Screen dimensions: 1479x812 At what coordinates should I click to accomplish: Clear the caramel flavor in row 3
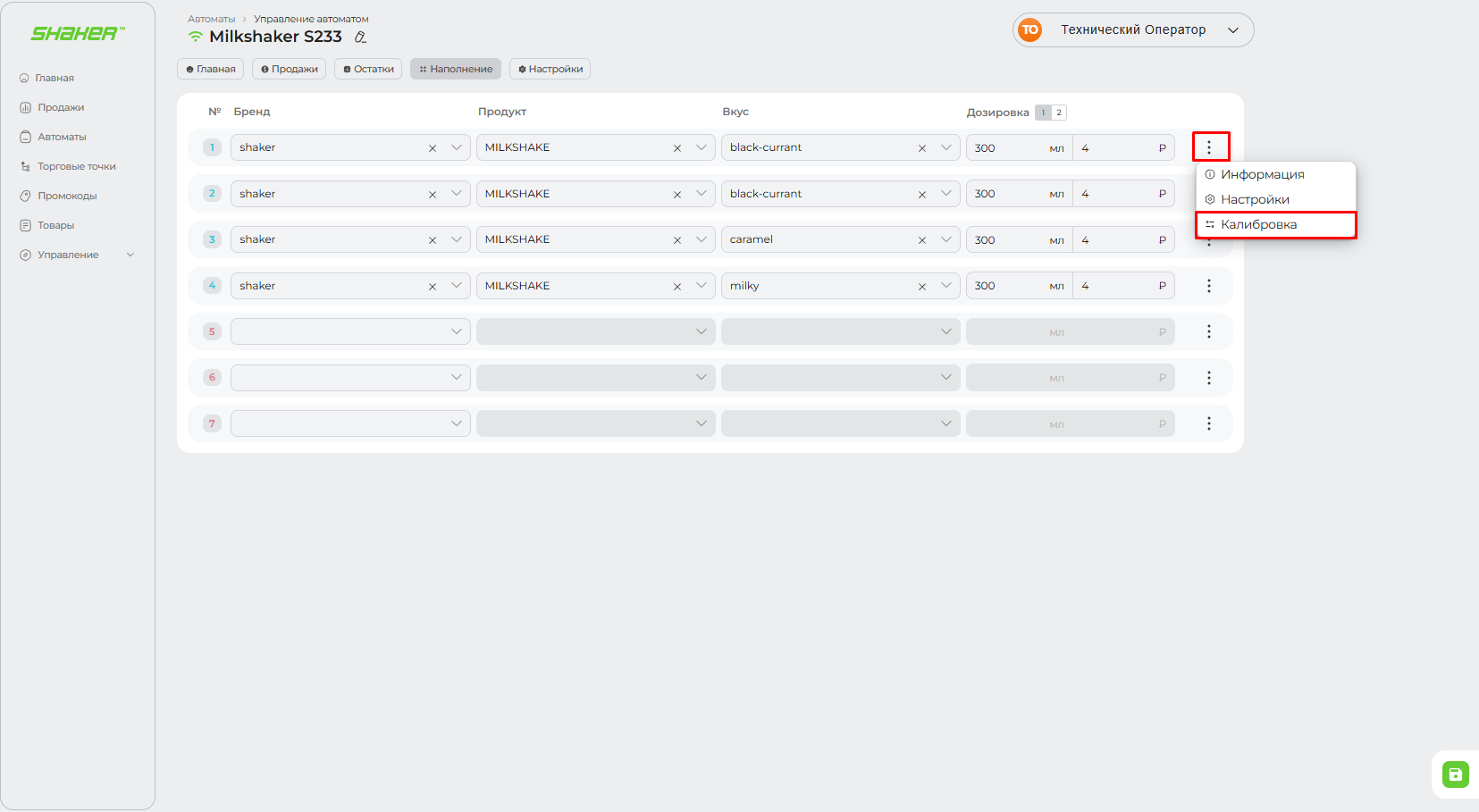click(x=922, y=240)
